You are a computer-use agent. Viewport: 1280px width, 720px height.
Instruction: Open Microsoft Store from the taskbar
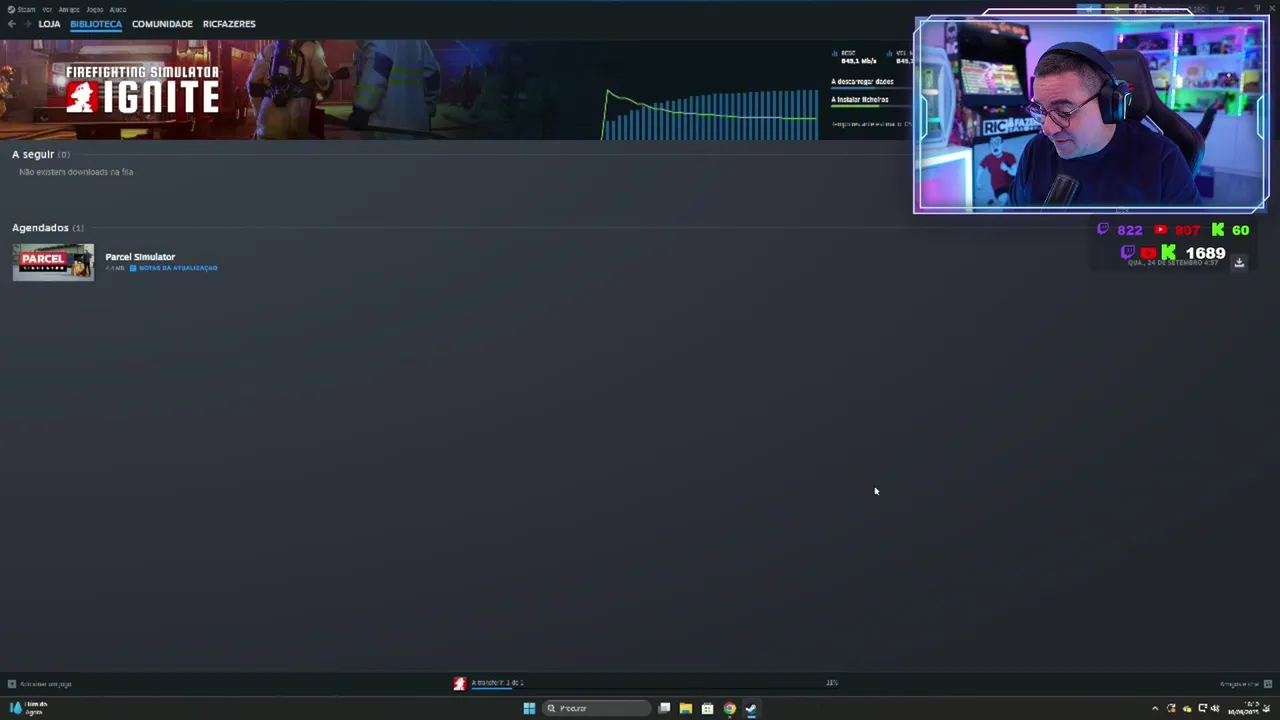pyautogui.click(x=708, y=708)
